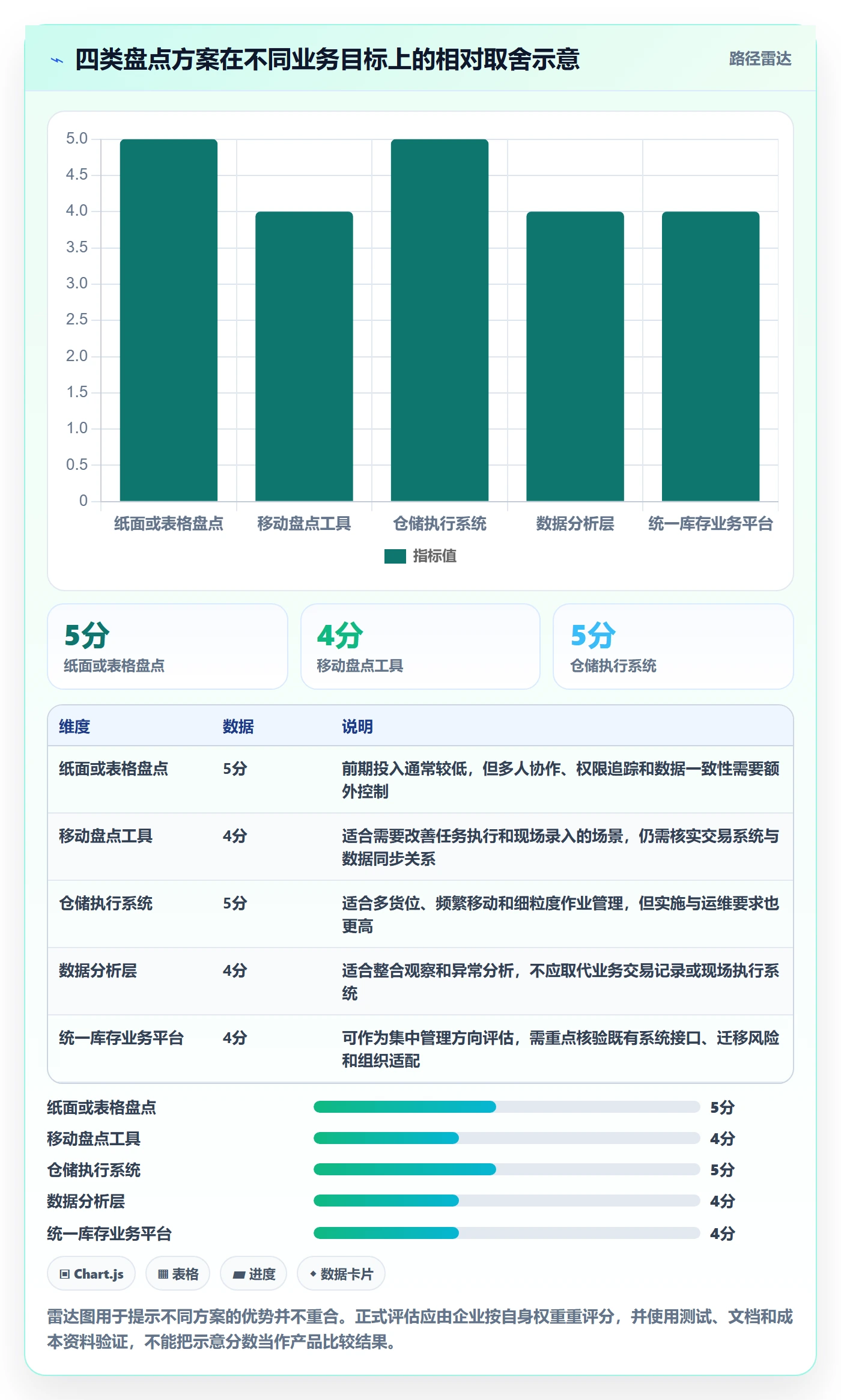841x1400 pixels.
Task: Open the 4分 移动盘点工具 data card
Action: (x=421, y=647)
